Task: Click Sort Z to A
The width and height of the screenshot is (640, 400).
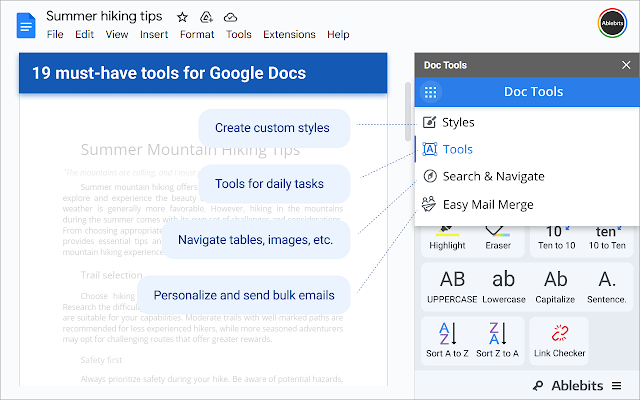Action: 498,340
